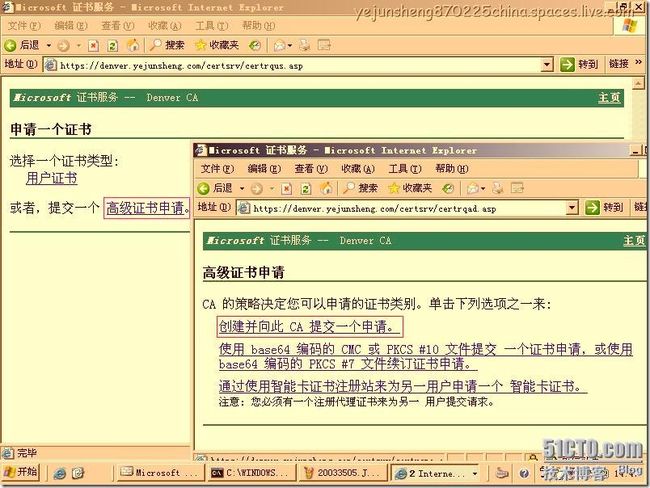This screenshot has width=650, height=488.
Task: Expand Links (链接) chevron in background IE window
Action: [638, 62]
